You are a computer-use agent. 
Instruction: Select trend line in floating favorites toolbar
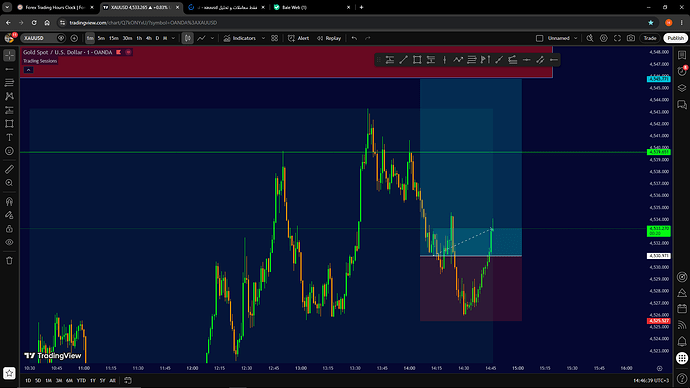[x=403, y=60]
